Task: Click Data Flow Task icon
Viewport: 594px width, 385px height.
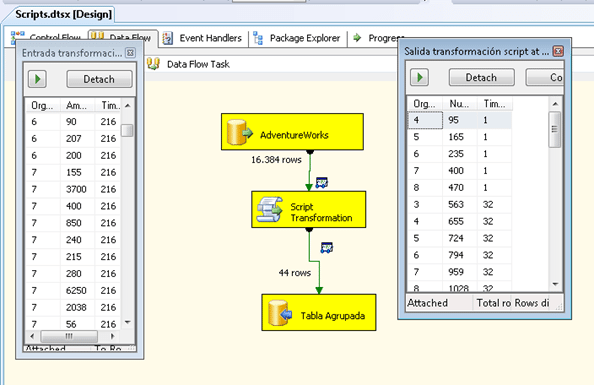Action: [x=153, y=64]
